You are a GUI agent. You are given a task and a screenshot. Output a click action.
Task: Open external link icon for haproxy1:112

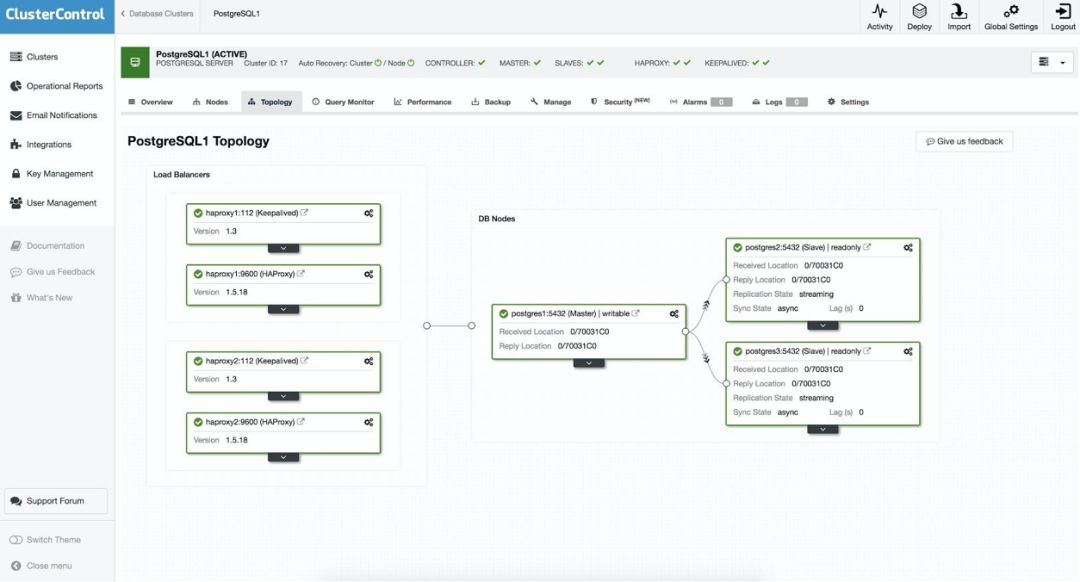pos(304,213)
